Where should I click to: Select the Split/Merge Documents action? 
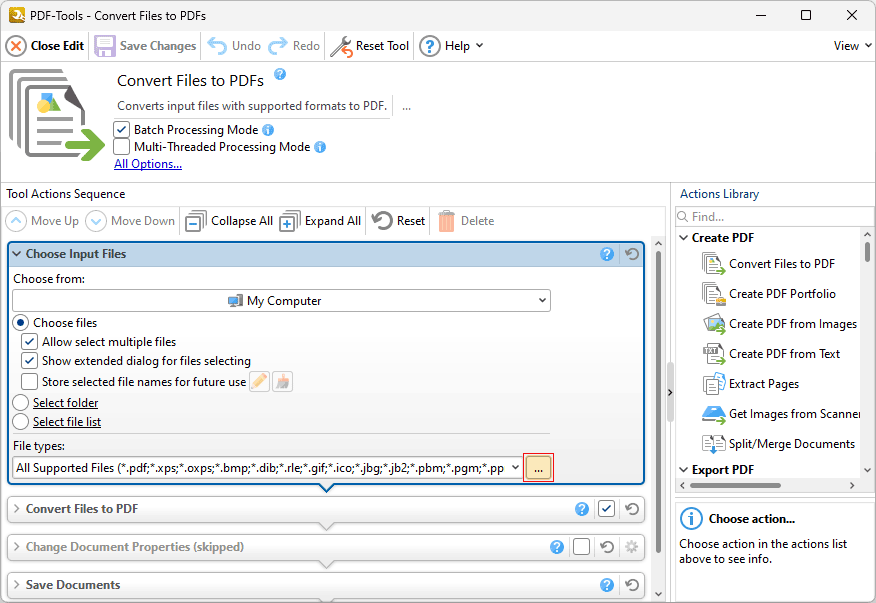pos(778,444)
